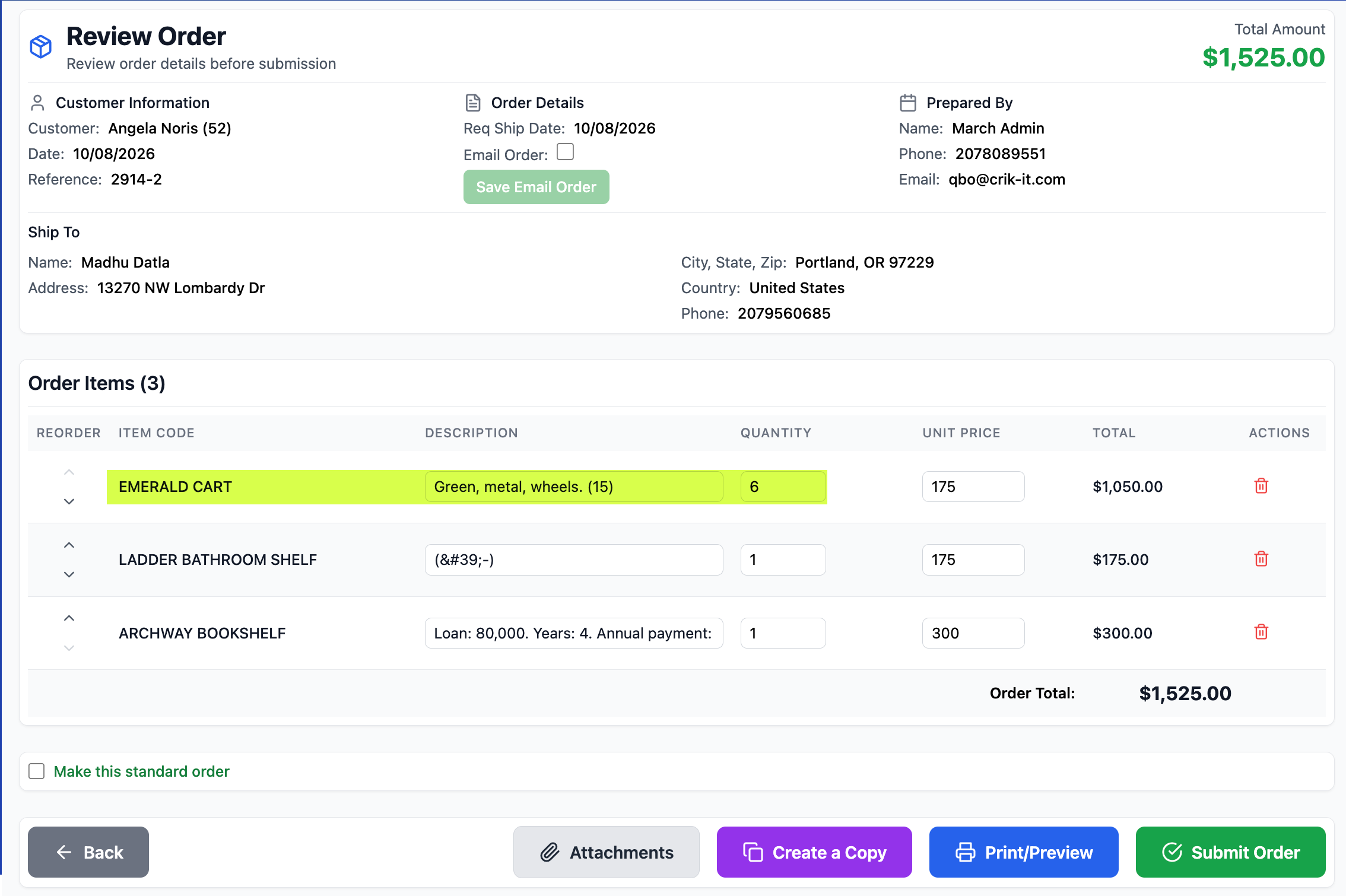Check Make this standard order box
This screenshot has height=896, width=1346.
[x=37, y=771]
